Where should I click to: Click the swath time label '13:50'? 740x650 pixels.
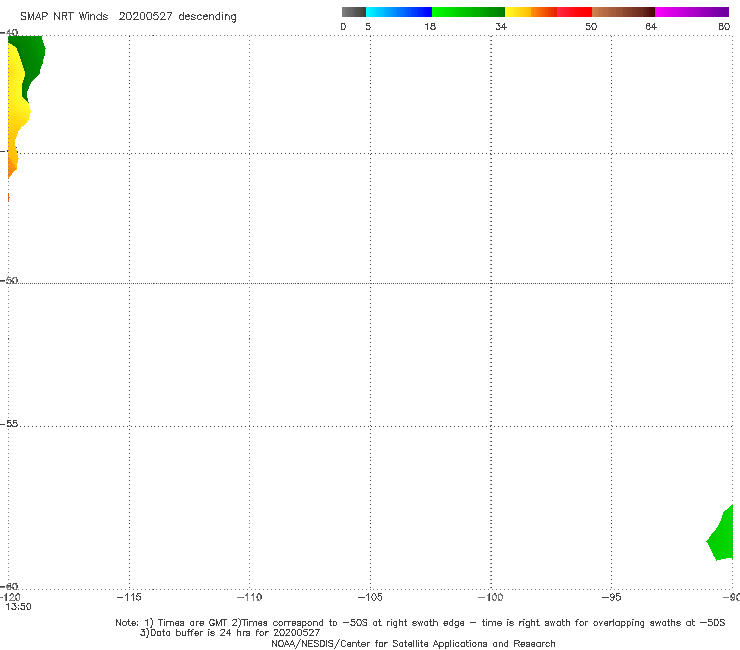(x=18, y=607)
